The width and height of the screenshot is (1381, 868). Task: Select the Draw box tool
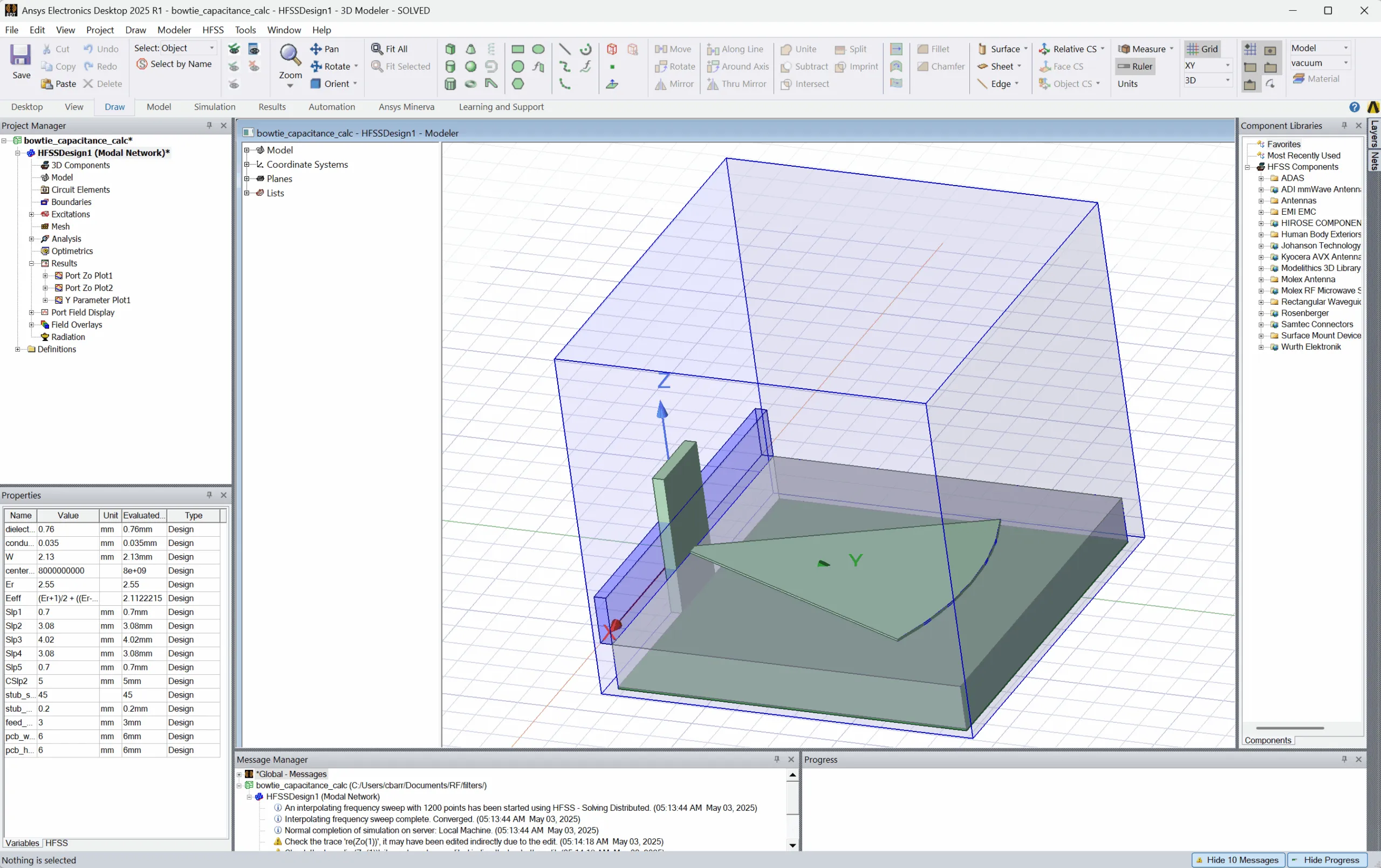[x=450, y=49]
